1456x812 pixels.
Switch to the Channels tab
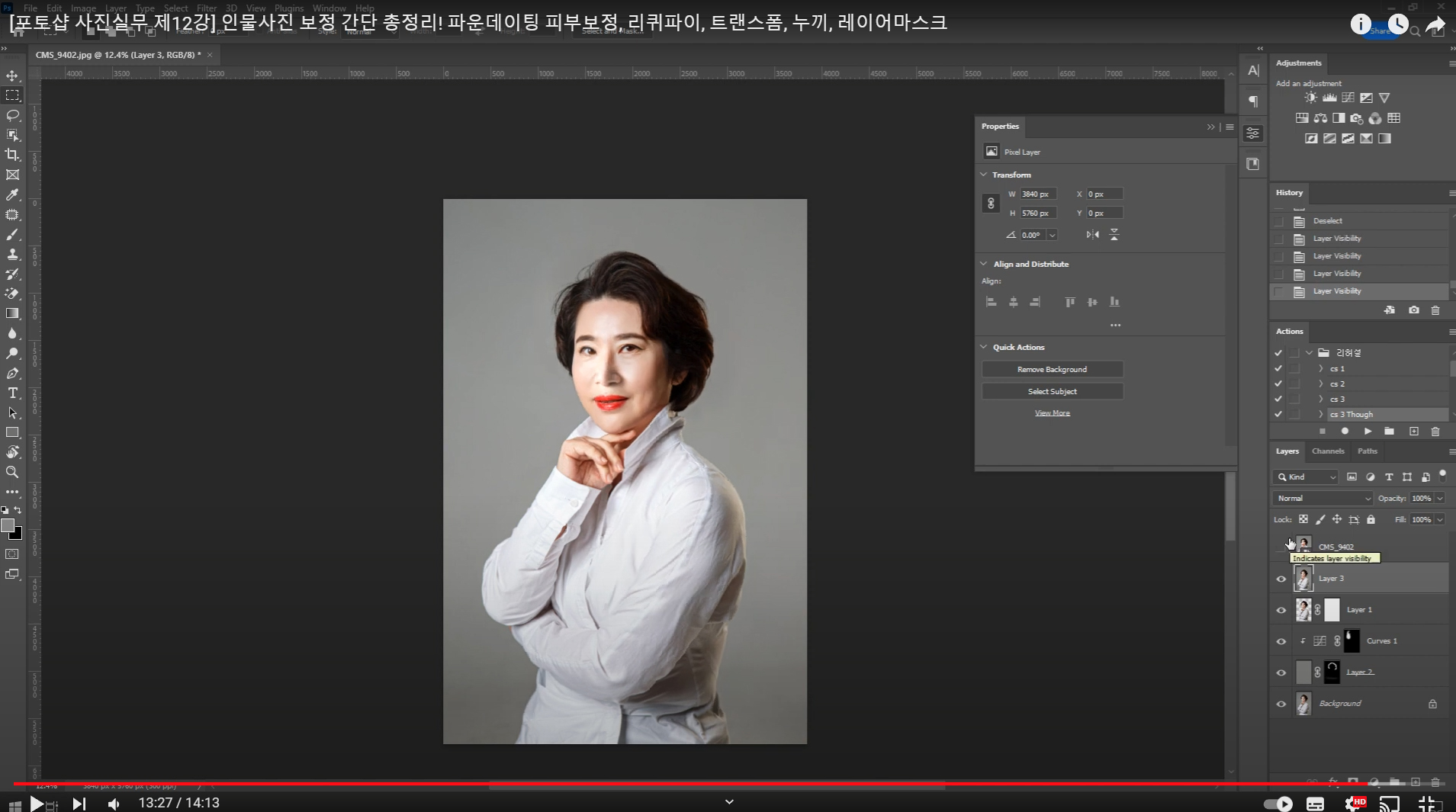point(1328,451)
